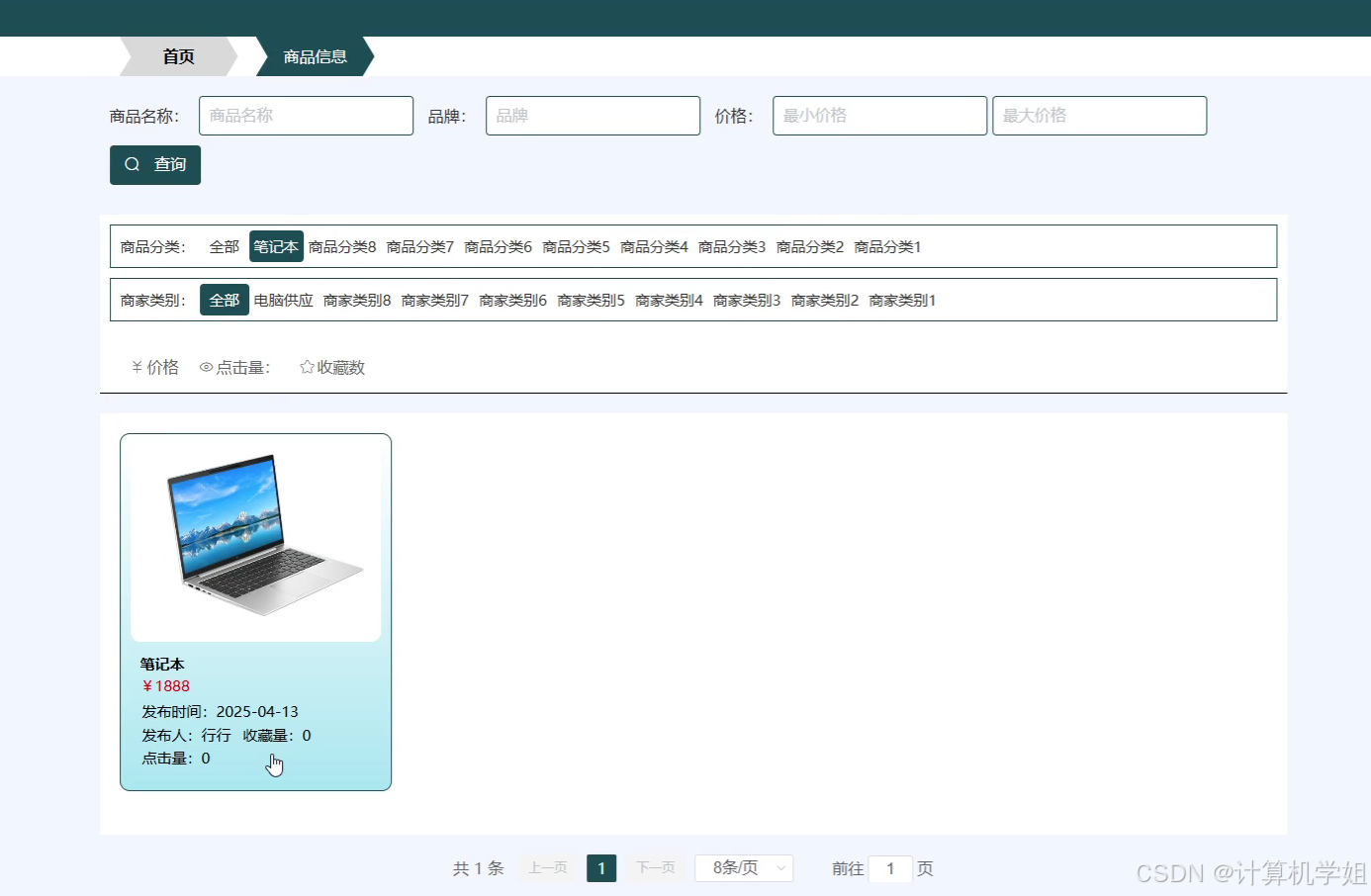
Task: Filter by 商品分类4
Action: pos(654,246)
